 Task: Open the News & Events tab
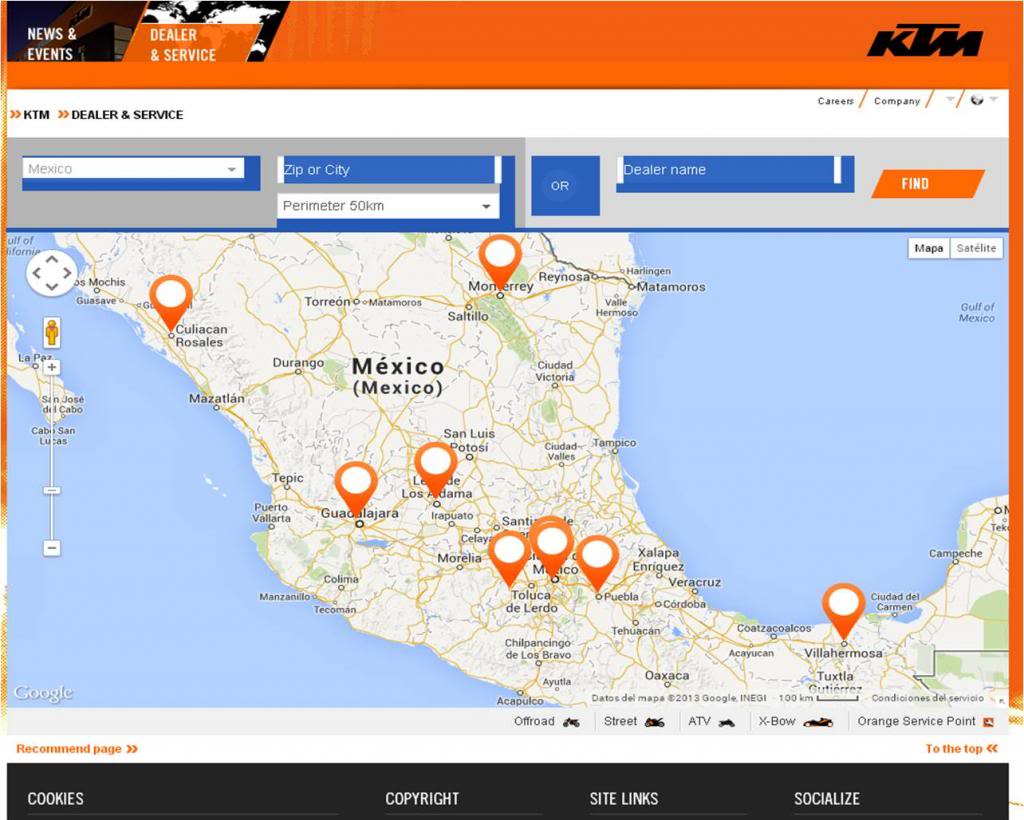click(52, 44)
